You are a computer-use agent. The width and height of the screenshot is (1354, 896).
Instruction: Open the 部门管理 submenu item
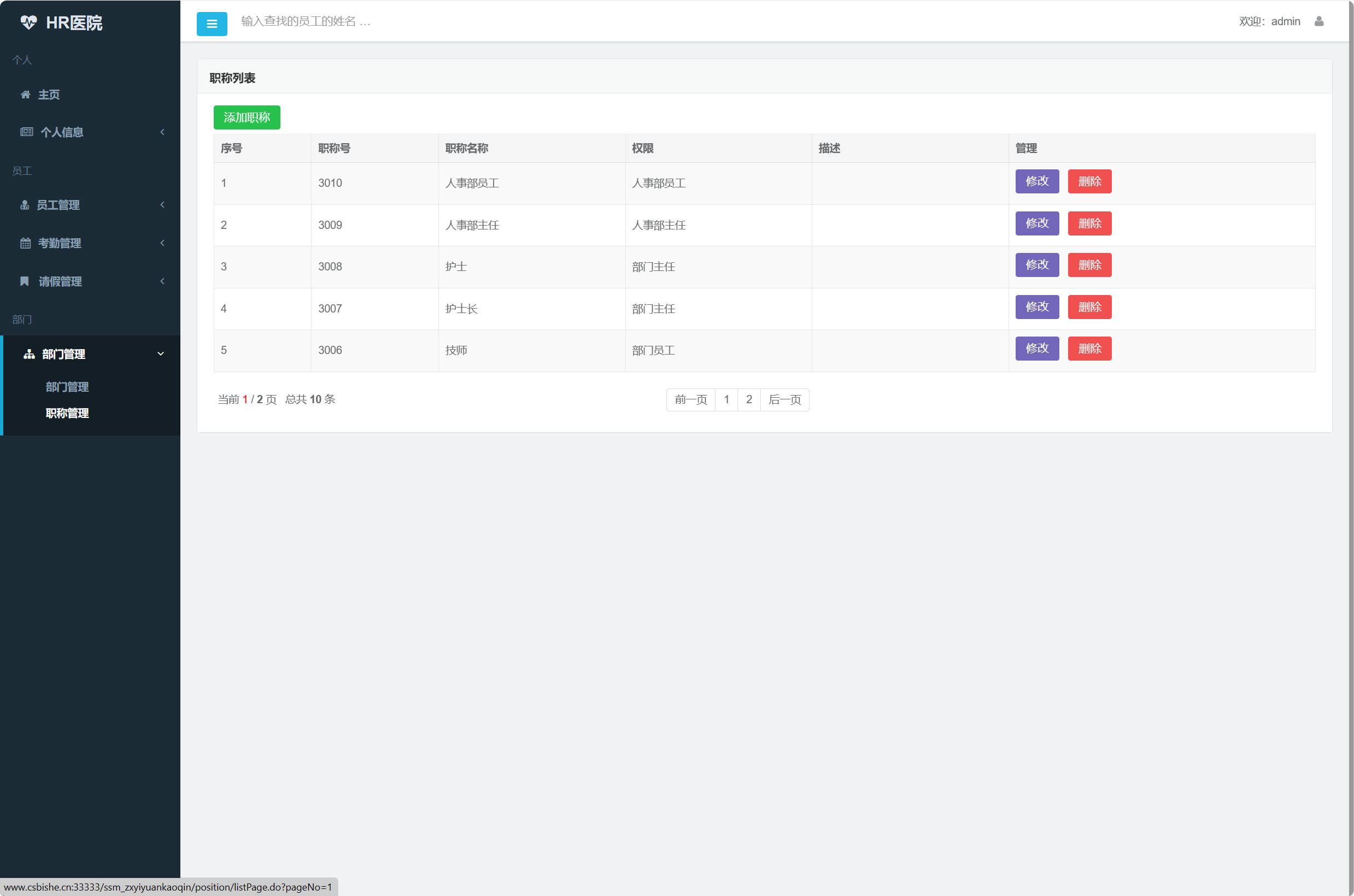[67, 387]
